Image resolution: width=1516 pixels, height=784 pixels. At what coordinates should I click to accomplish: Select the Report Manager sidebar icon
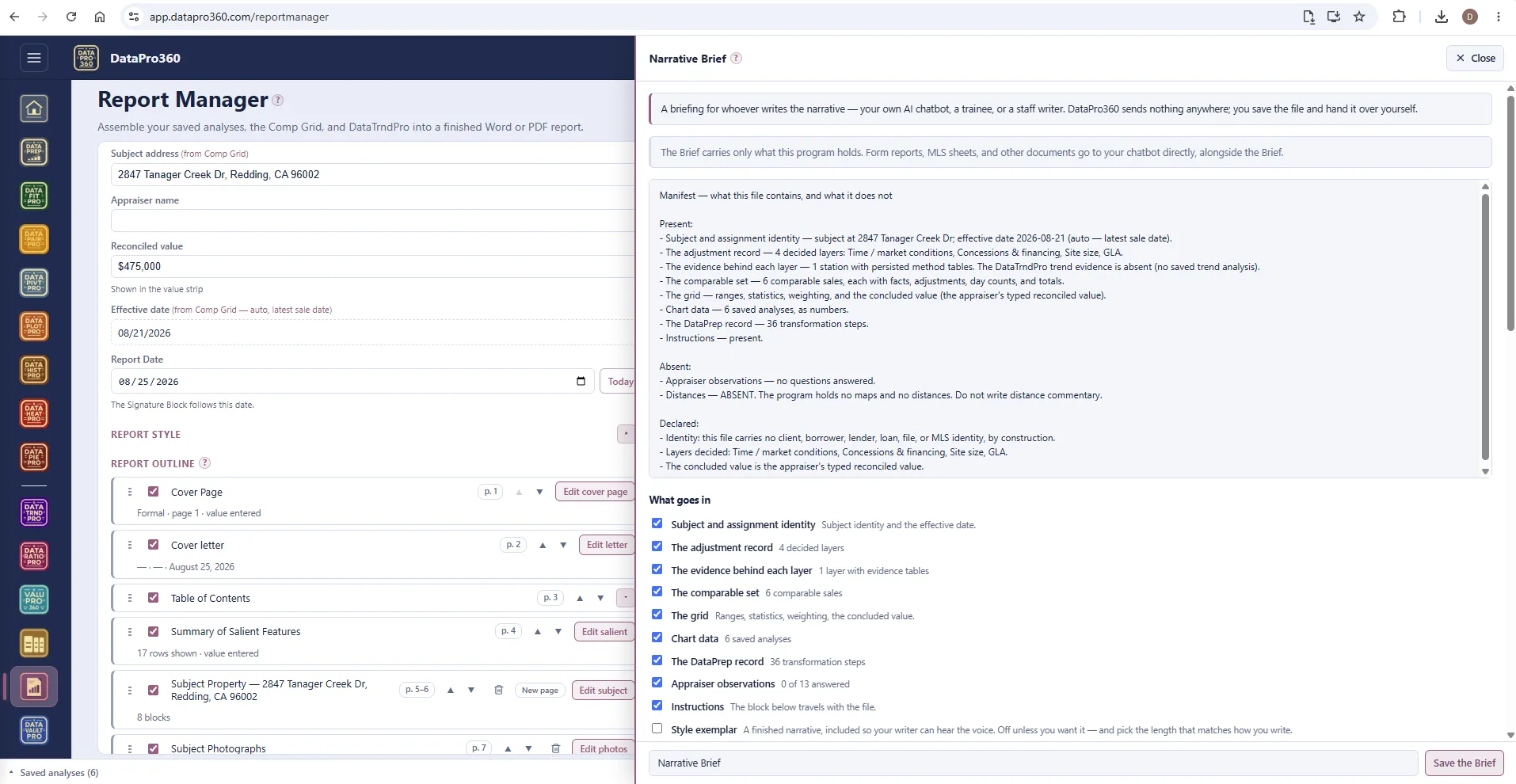coord(34,687)
